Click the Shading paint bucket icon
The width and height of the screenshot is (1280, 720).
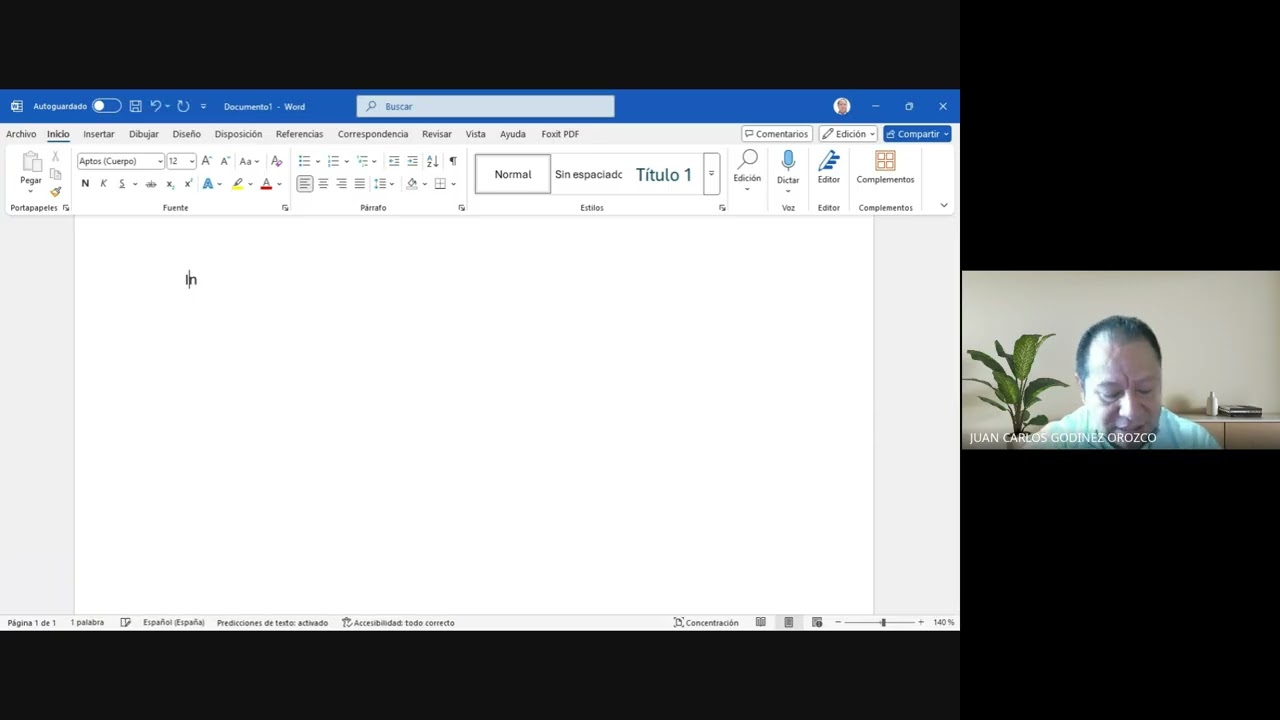[411, 184]
